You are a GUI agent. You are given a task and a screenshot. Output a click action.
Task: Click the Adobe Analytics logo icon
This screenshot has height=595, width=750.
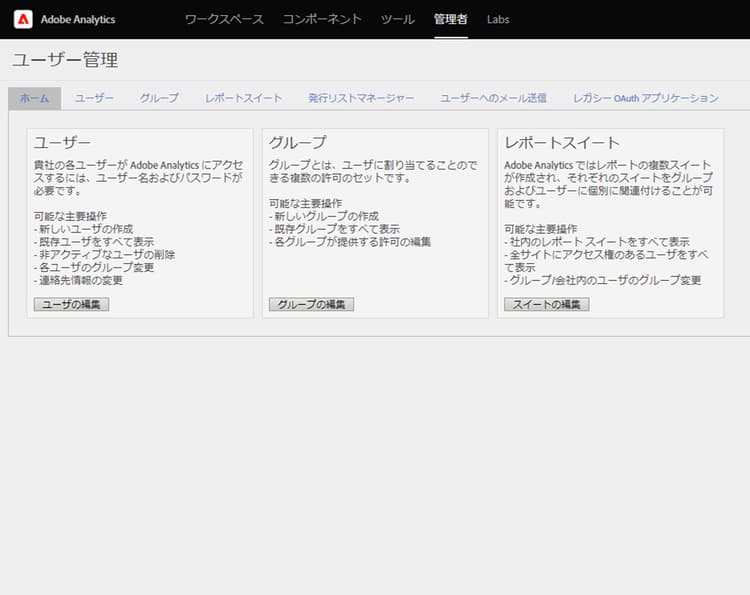tap(23, 20)
